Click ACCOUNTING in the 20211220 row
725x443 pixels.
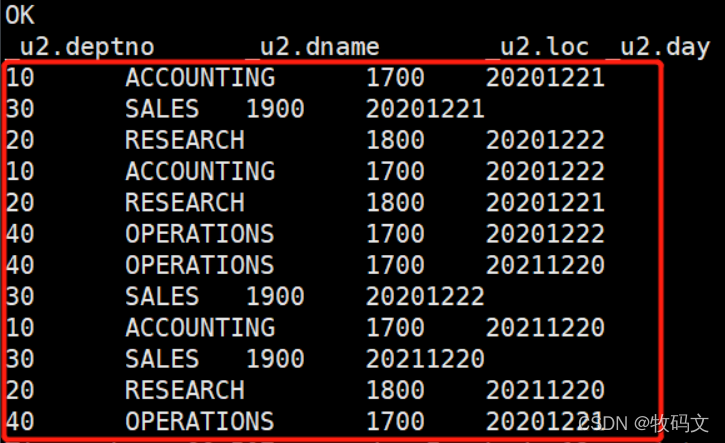[x=200, y=328]
